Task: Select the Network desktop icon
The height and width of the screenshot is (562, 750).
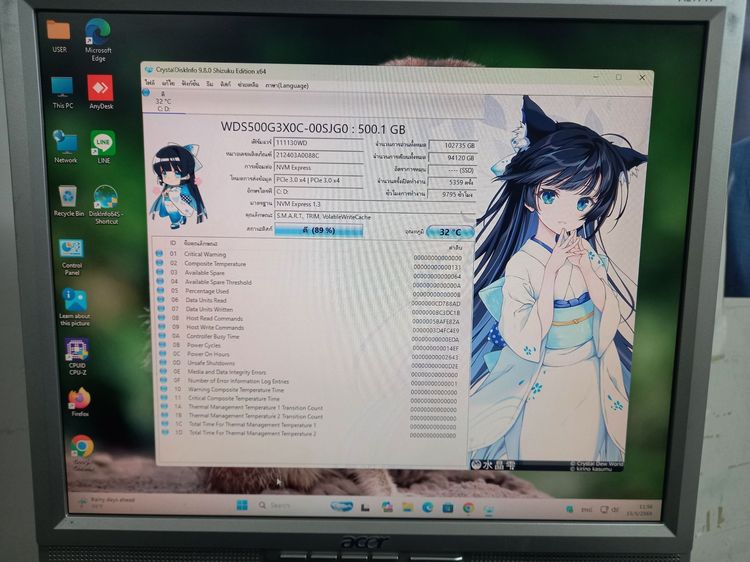Action: (x=66, y=147)
